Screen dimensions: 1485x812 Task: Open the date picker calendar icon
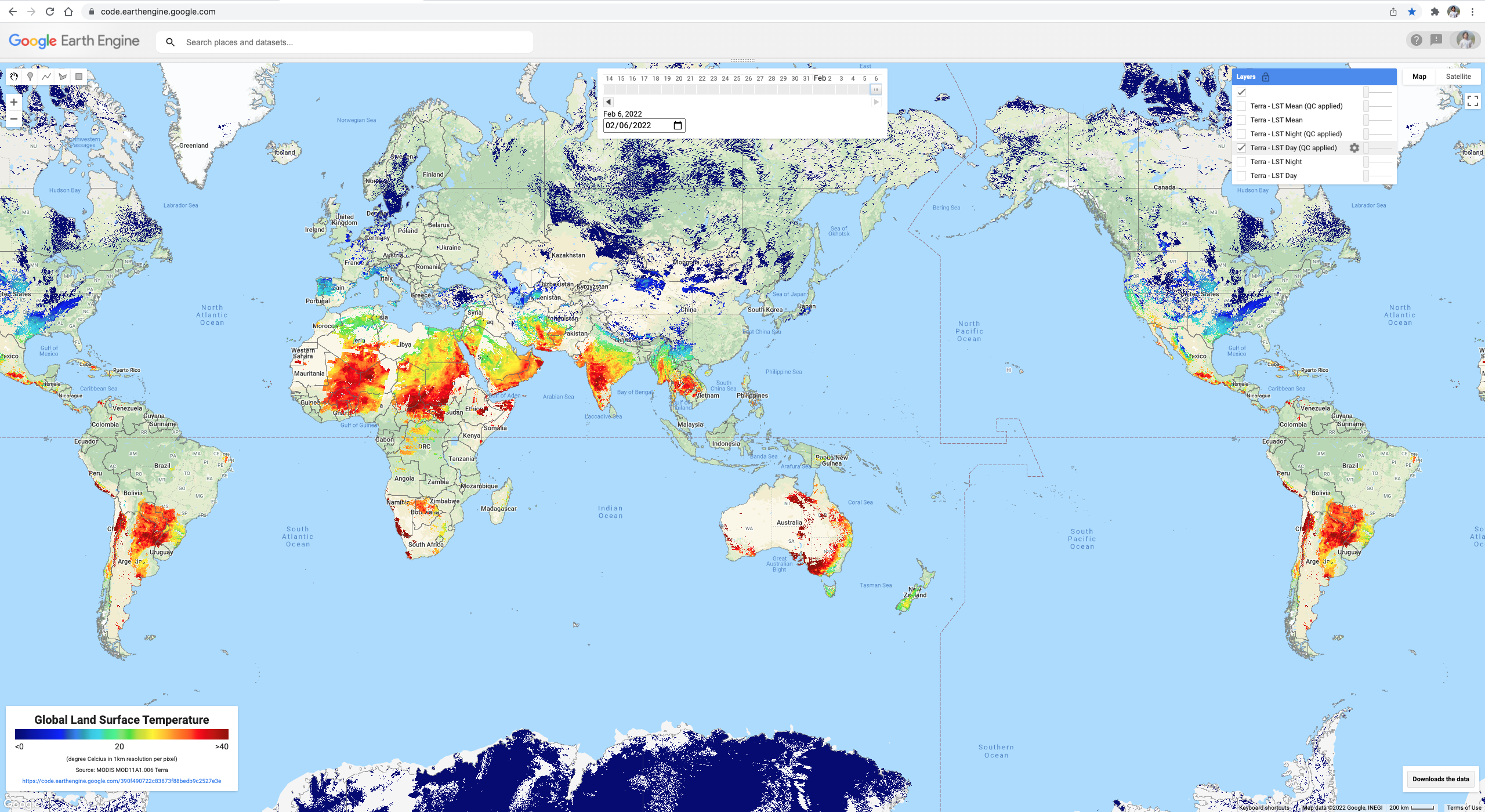677,125
